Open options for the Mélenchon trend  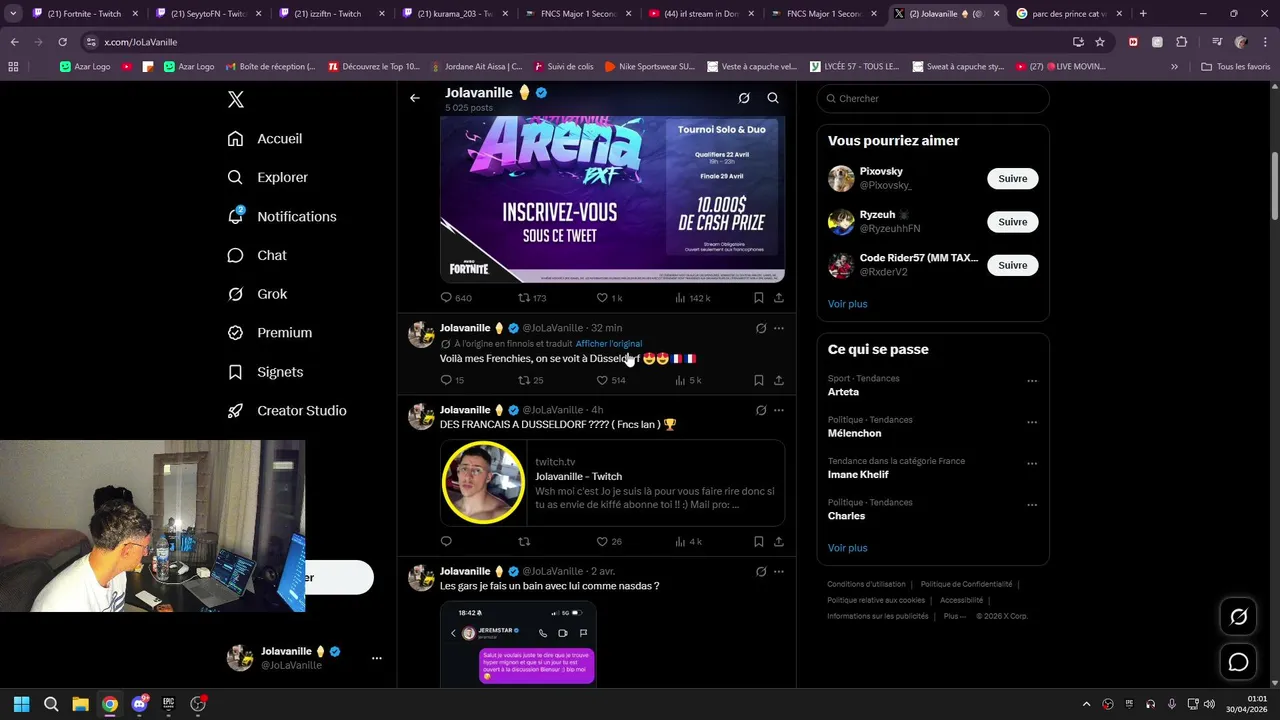pos(1032,422)
